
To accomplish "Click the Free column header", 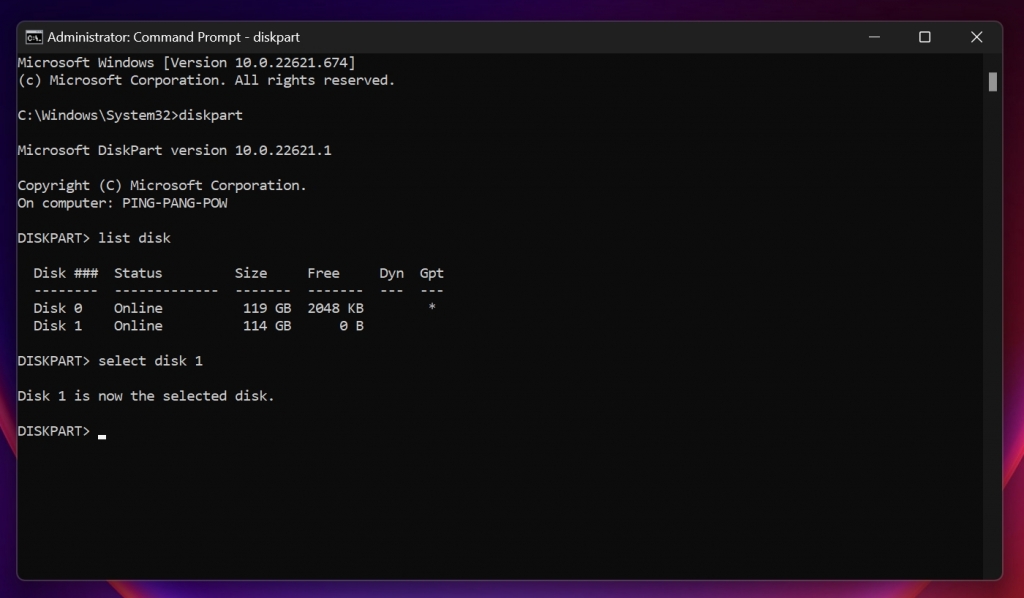I will click(323, 273).
